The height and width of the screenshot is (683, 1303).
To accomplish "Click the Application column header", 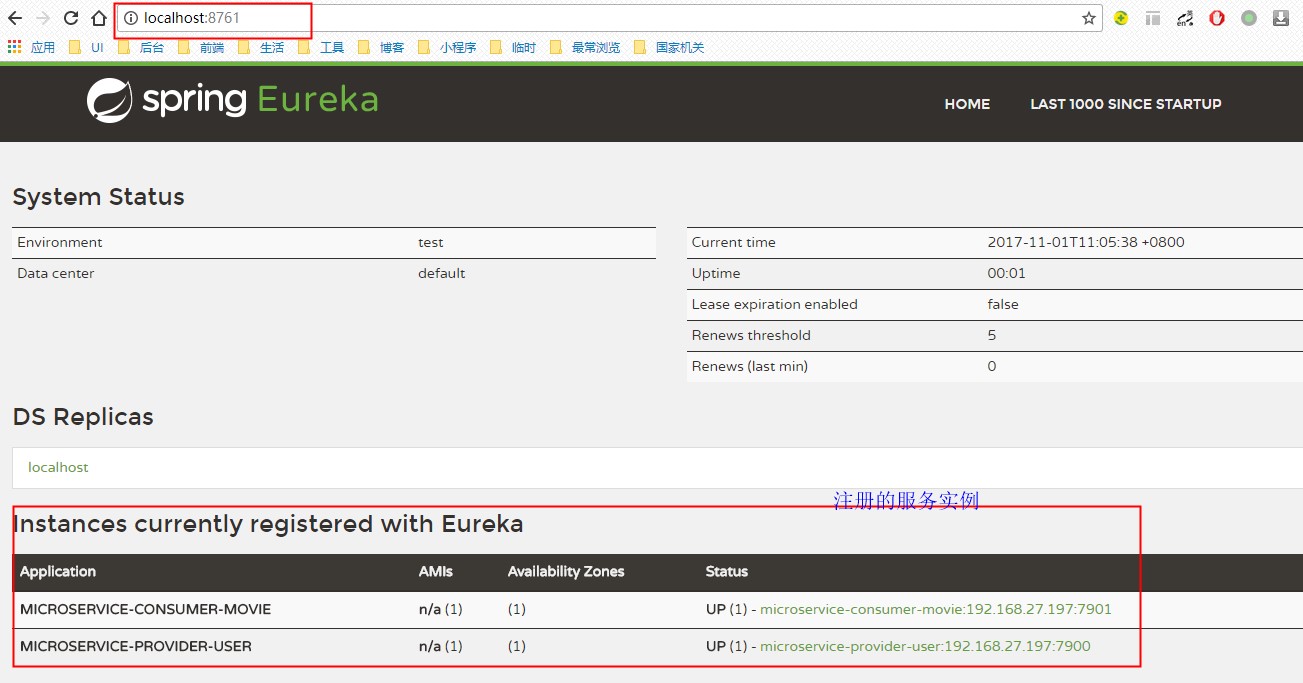I will pos(58,572).
